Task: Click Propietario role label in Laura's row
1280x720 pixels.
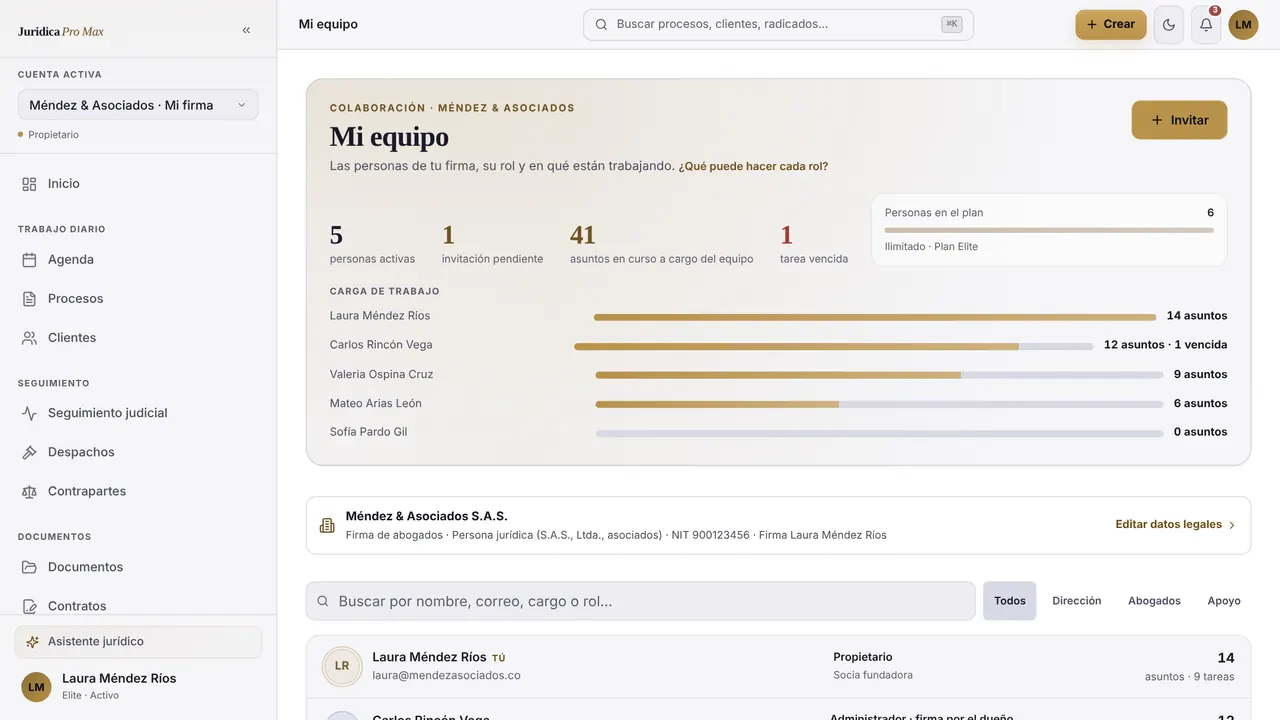Action: point(862,658)
